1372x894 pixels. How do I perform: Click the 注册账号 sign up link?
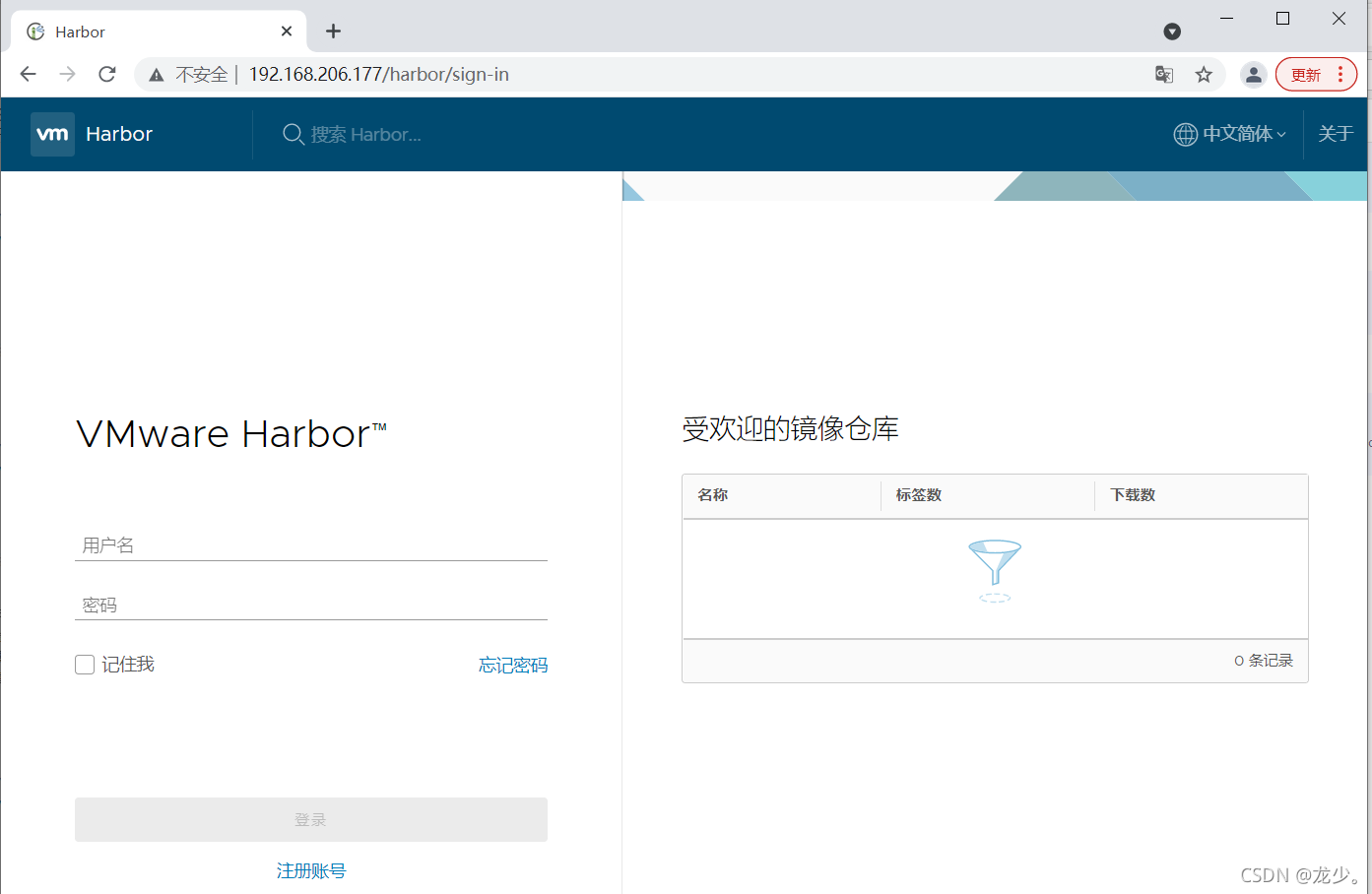click(x=311, y=870)
